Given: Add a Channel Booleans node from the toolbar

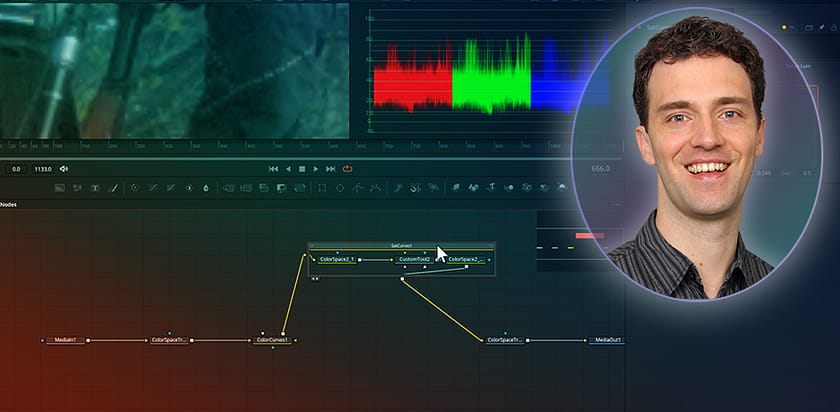Looking at the screenshot, I should 246,188.
